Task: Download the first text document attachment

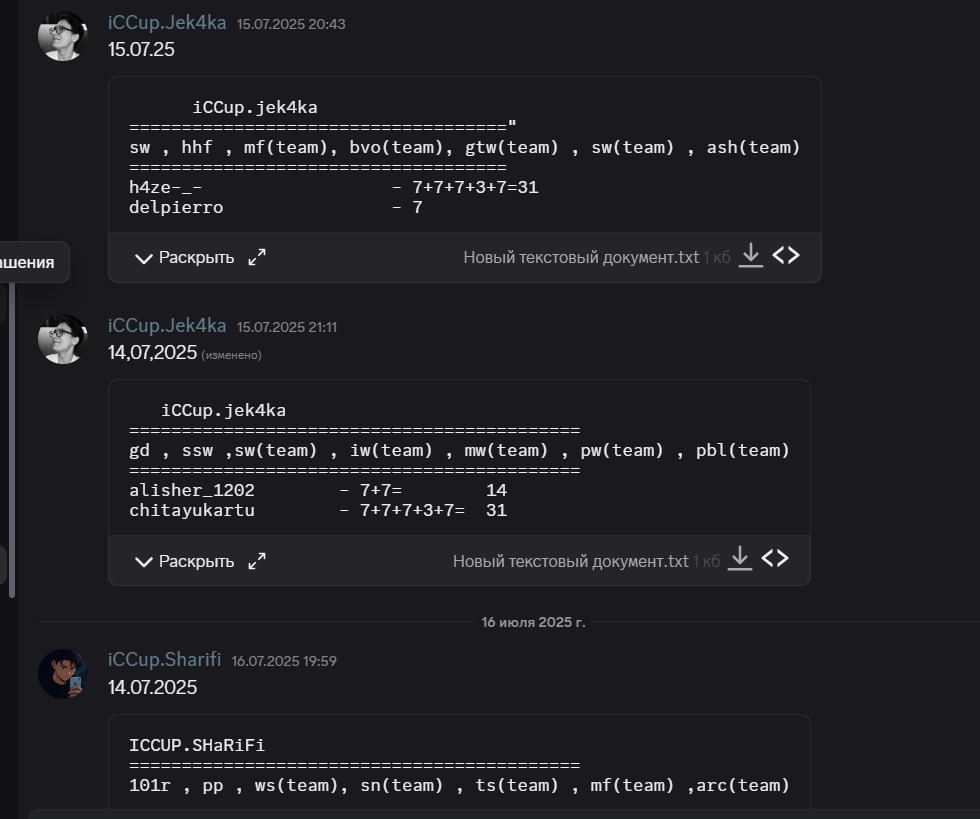Action: point(751,256)
